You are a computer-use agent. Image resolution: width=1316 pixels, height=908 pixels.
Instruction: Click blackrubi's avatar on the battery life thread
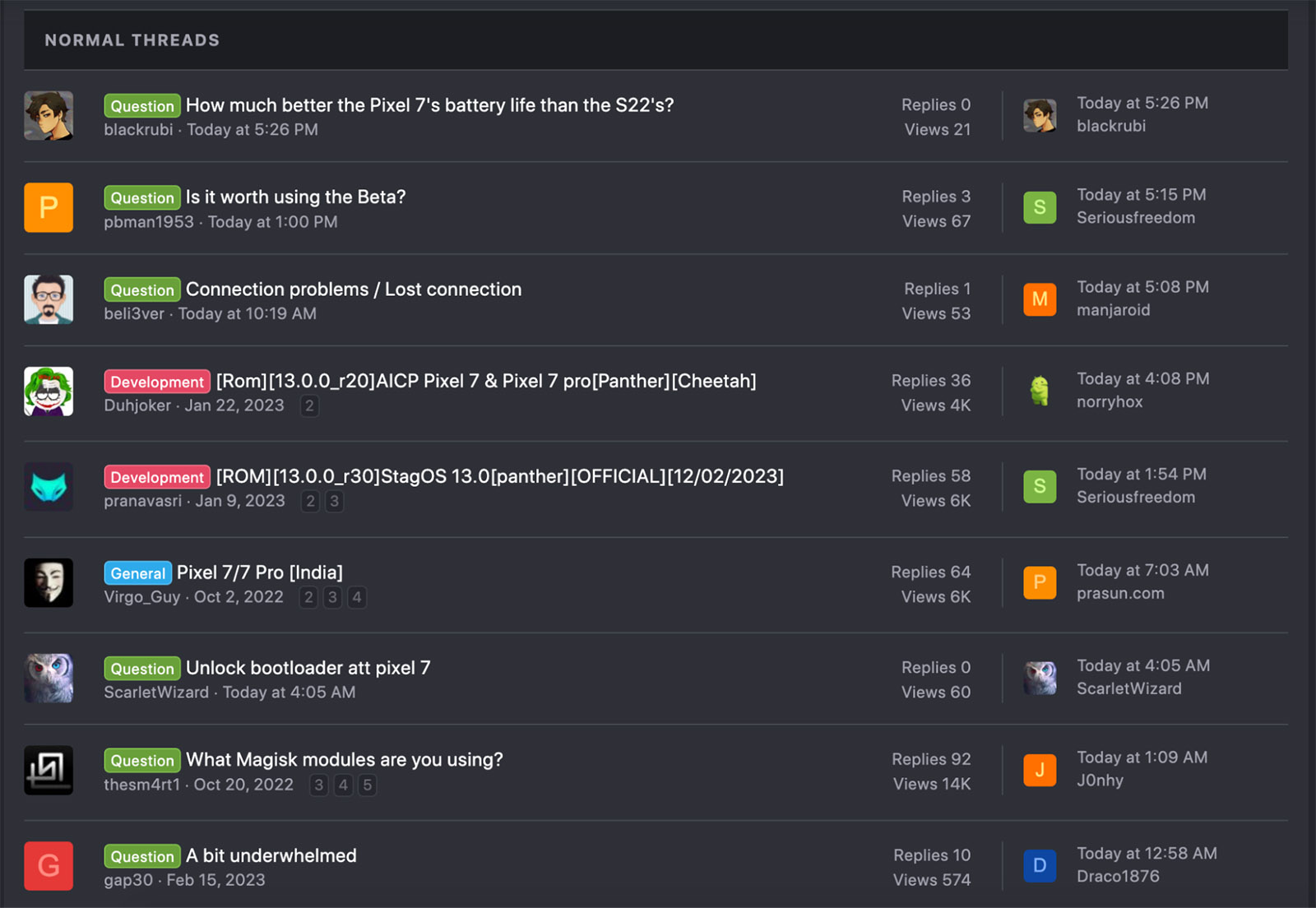tap(49, 115)
